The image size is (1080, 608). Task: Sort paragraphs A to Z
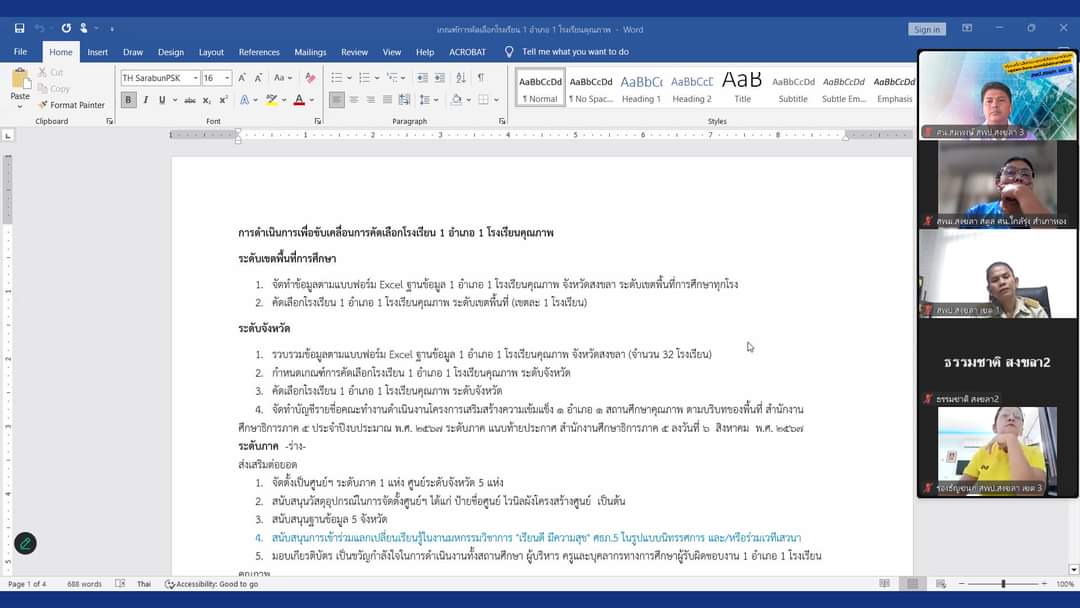coord(461,78)
